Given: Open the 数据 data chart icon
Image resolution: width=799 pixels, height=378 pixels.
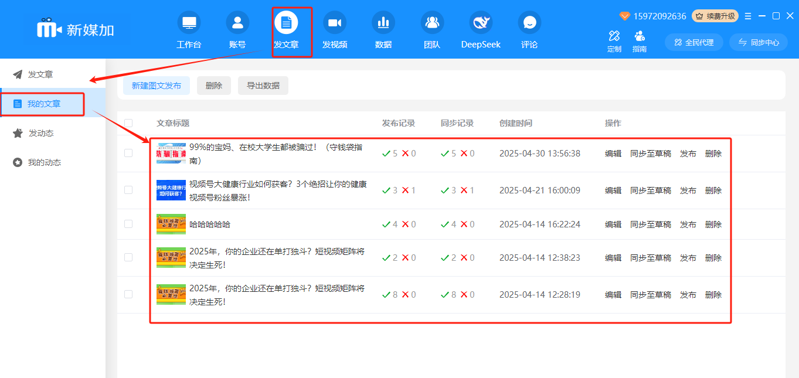Looking at the screenshot, I should 383,23.
